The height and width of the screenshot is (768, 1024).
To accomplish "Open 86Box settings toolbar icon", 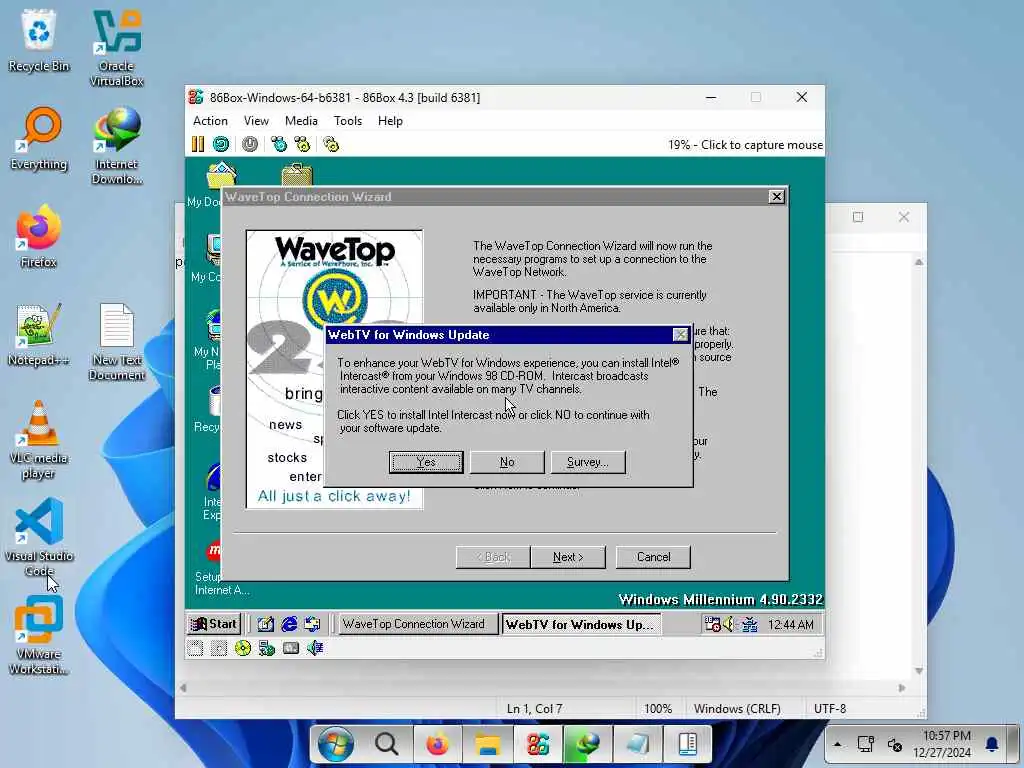I will [331, 144].
